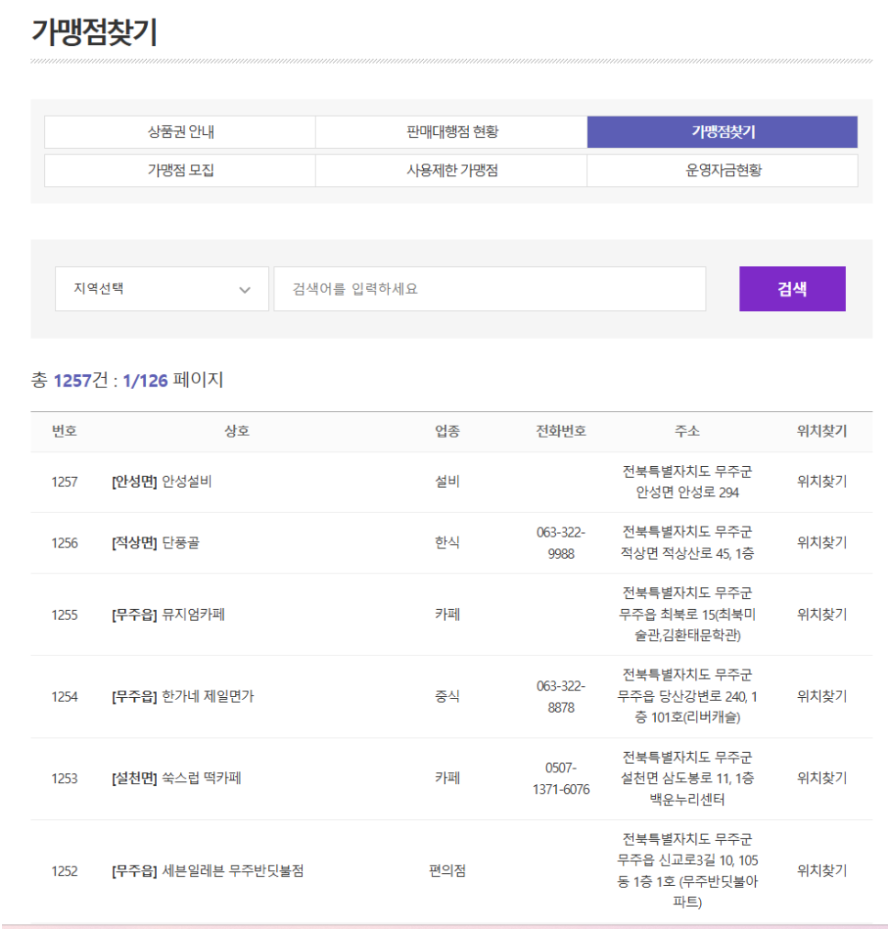Click 위치찾기 for 세븐일레븐 무주반딧불점
This screenshot has height=939, width=893.
tap(821, 871)
